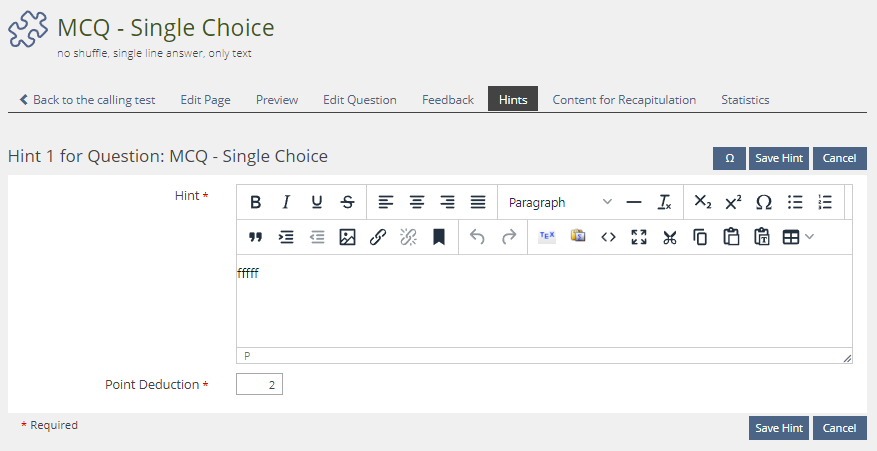Cut selected text with scissors icon
The width and height of the screenshot is (877, 451).
(670, 237)
